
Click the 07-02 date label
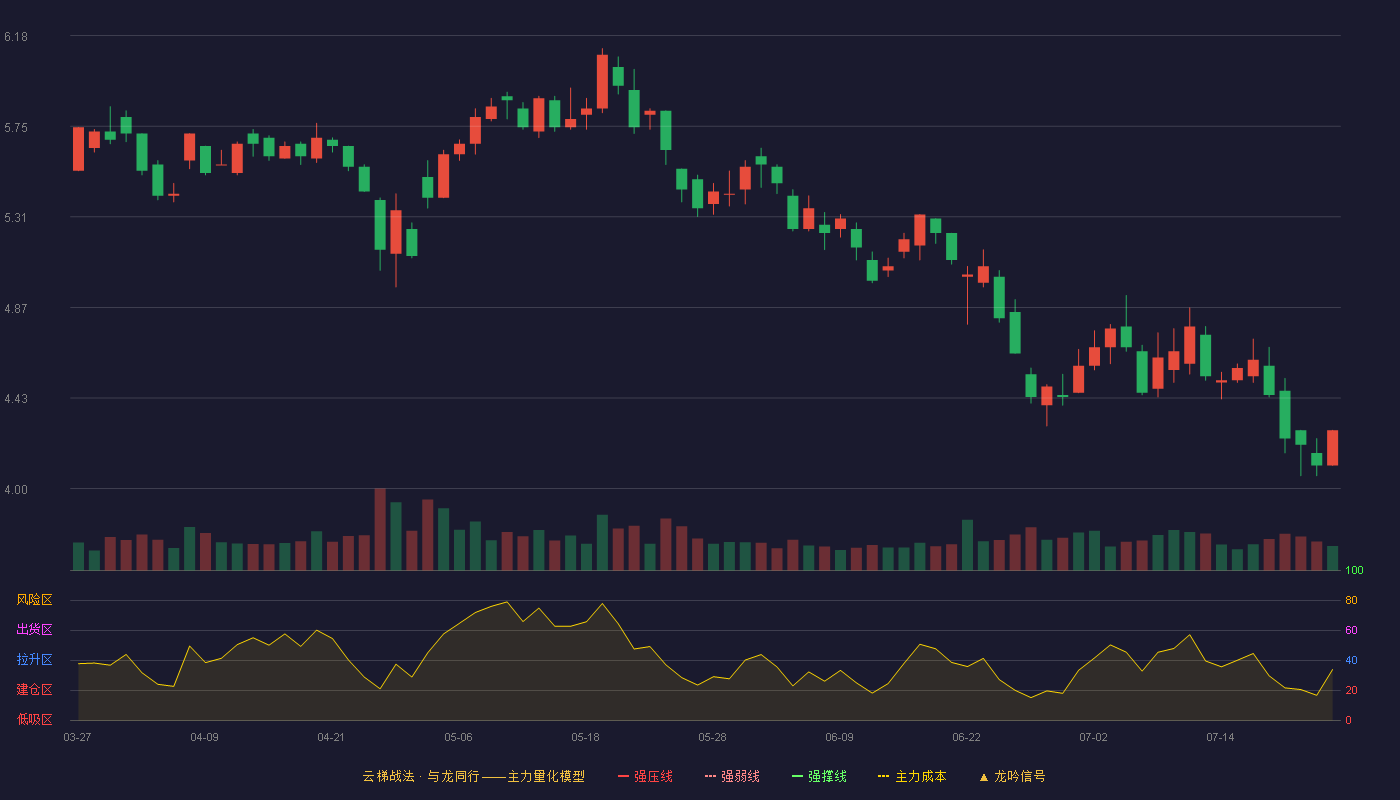pyautogui.click(x=1093, y=737)
